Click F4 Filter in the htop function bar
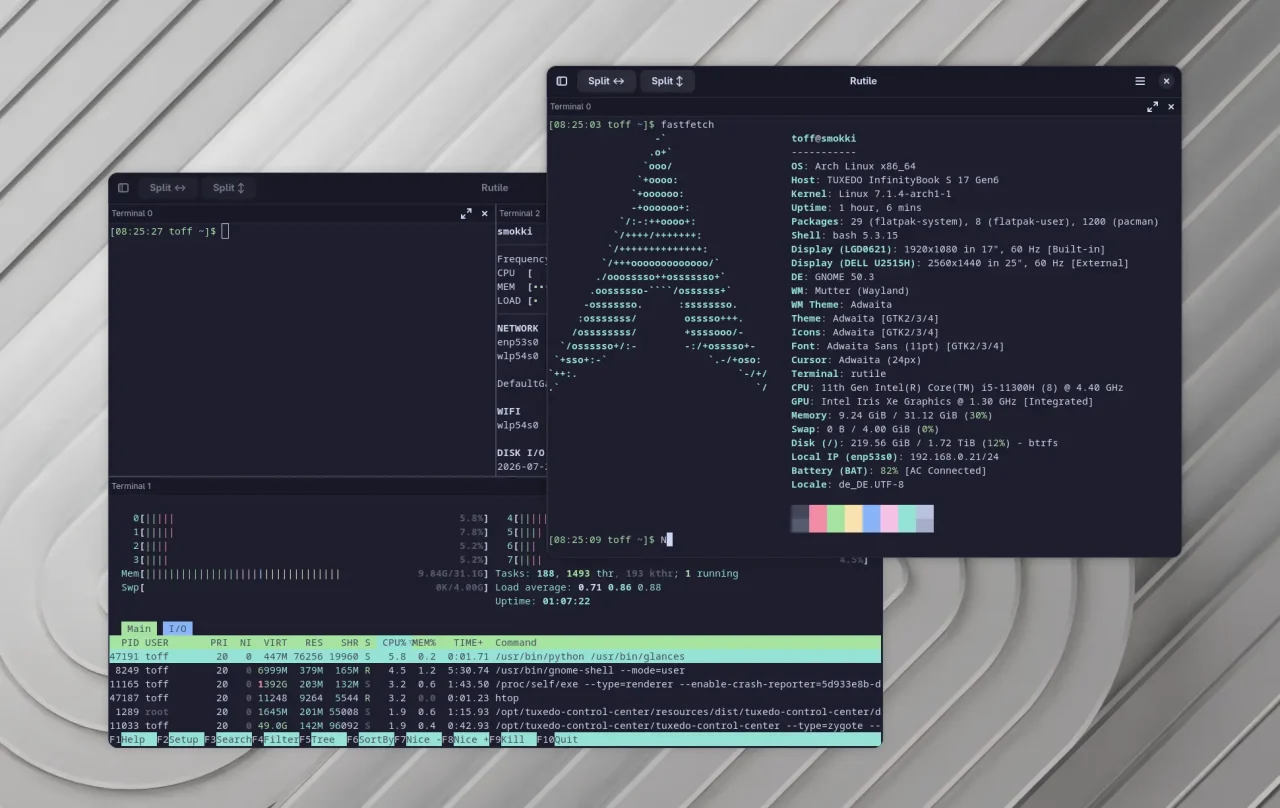This screenshot has height=808, width=1280. 275,740
